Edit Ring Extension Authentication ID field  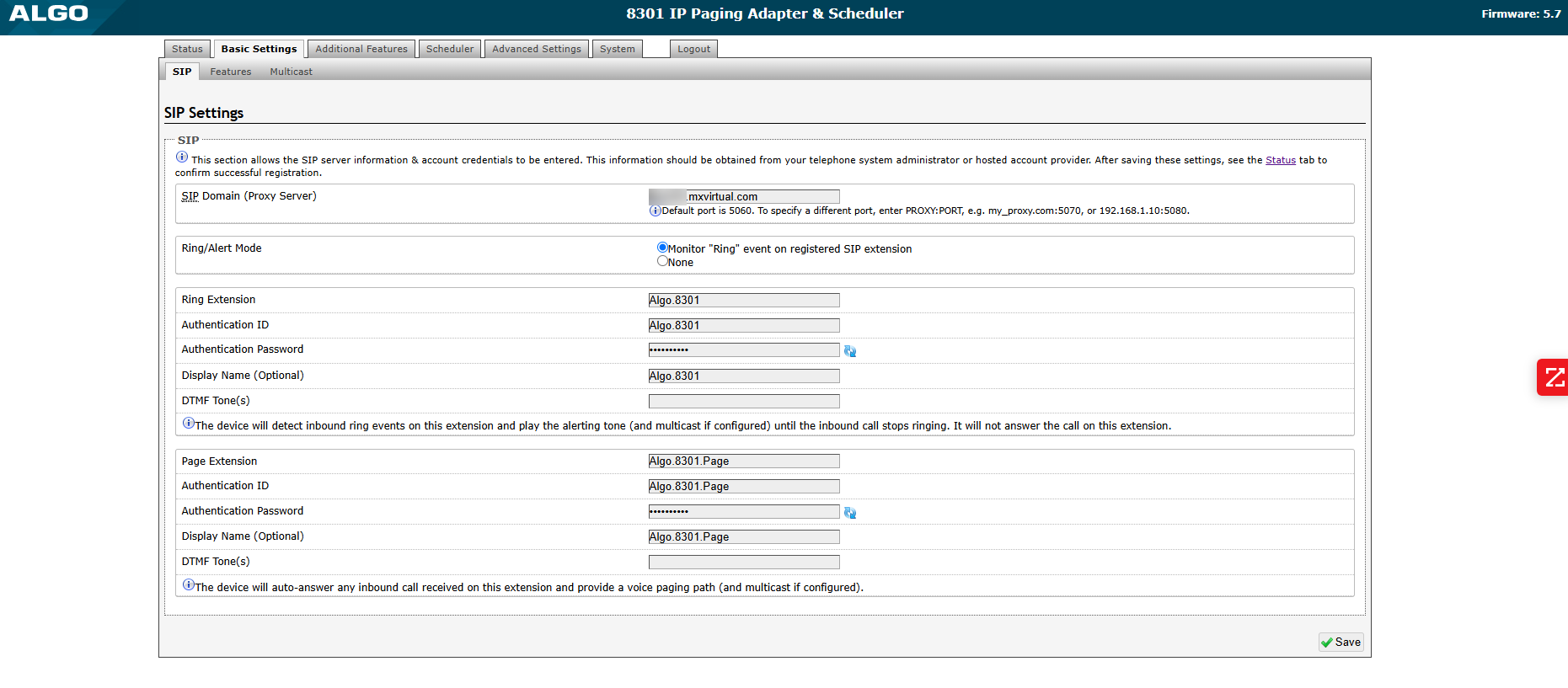point(744,325)
